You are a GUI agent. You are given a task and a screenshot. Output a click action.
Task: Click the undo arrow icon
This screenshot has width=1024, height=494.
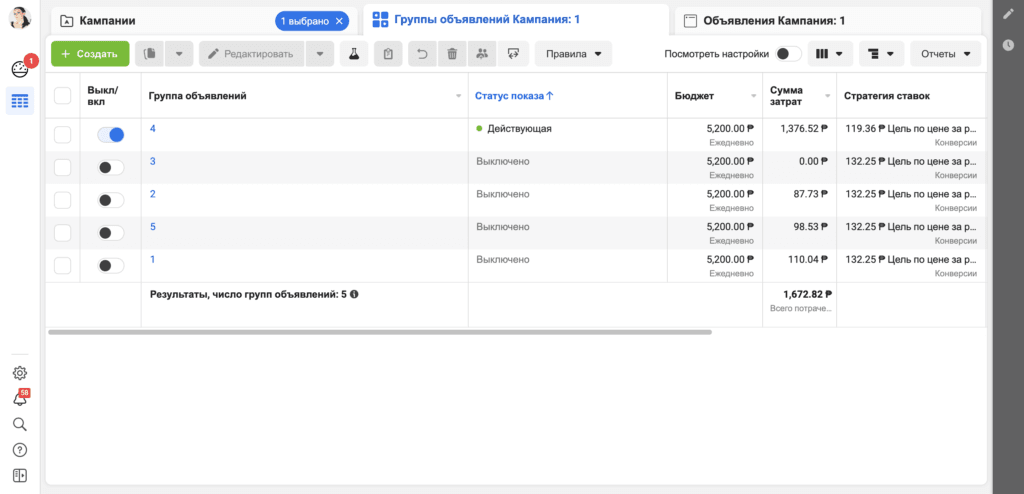(x=421, y=54)
